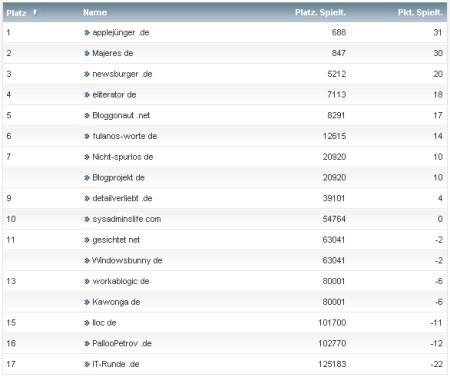
Task: Sort by the Platz column header
Action: point(16,13)
